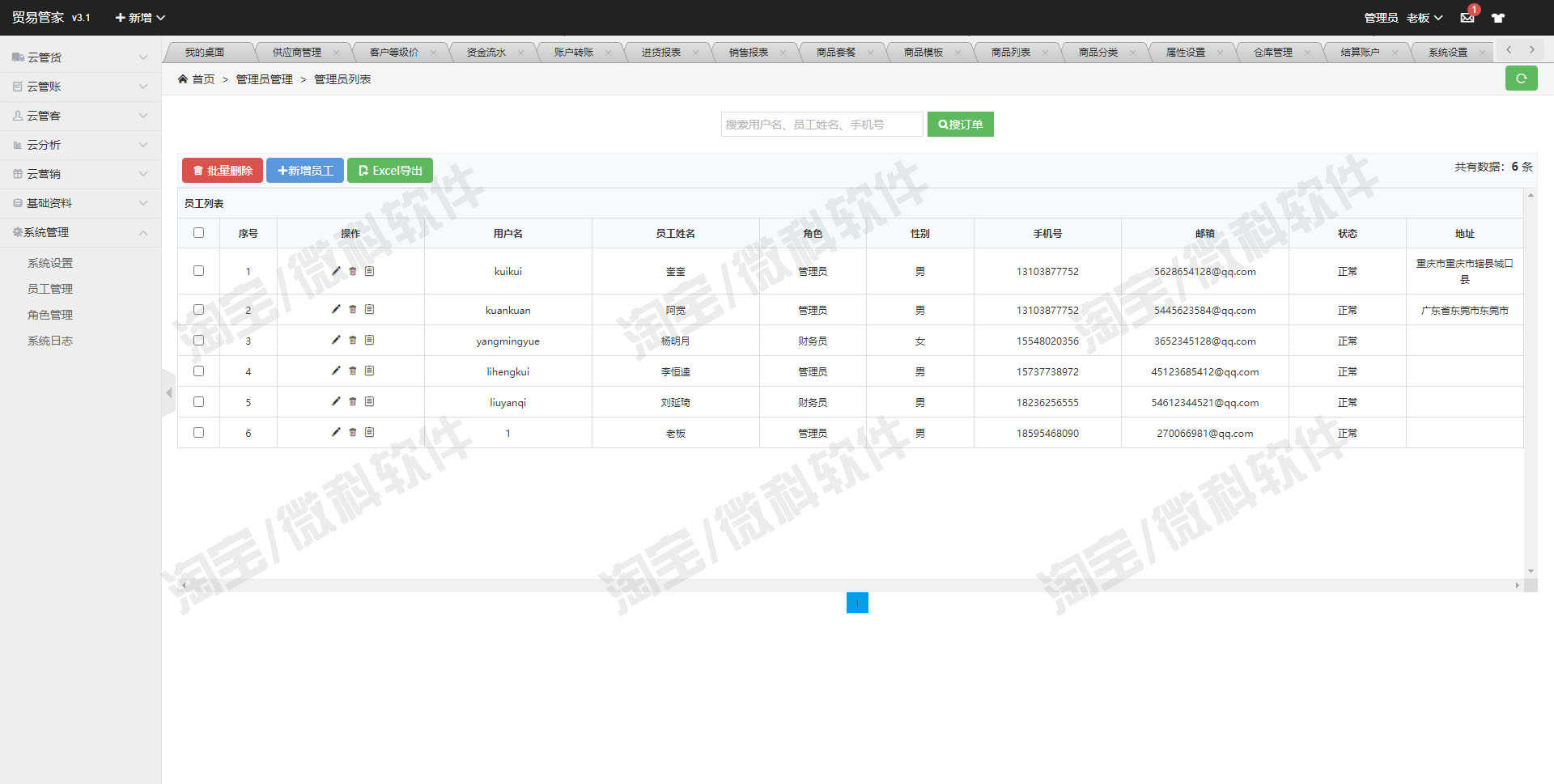The image size is (1554, 784).
Task: Switch to the 仓库管理 tab
Action: [x=1273, y=53]
